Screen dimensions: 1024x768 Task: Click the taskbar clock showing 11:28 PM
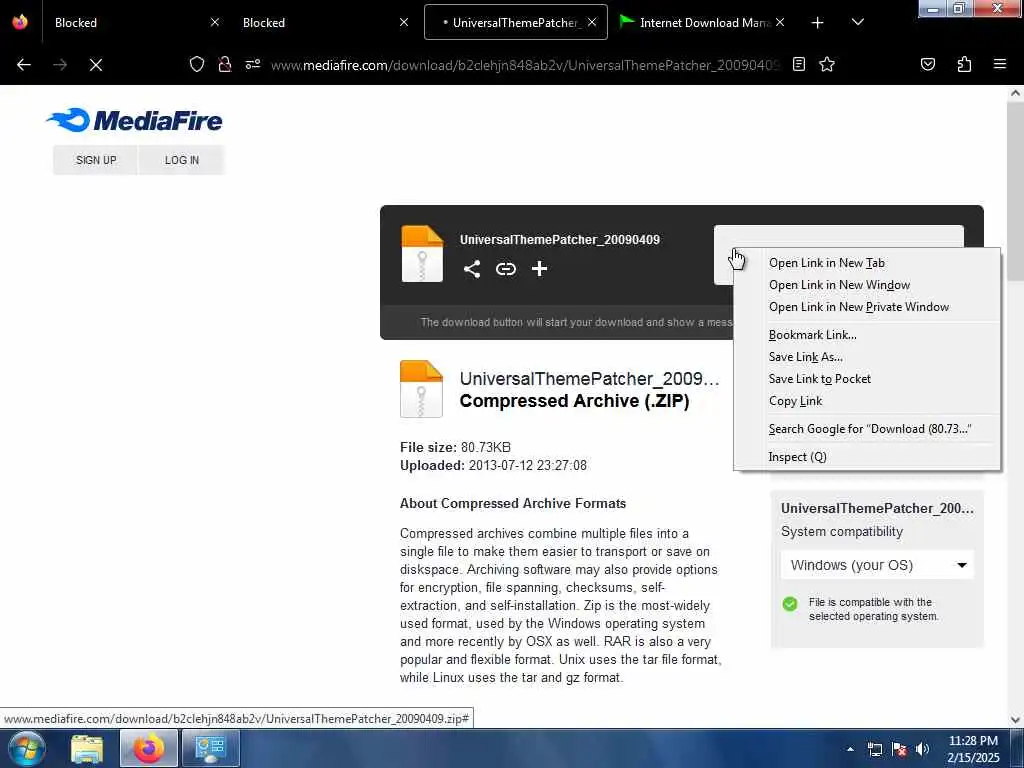pyautogui.click(x=973, y=749)
